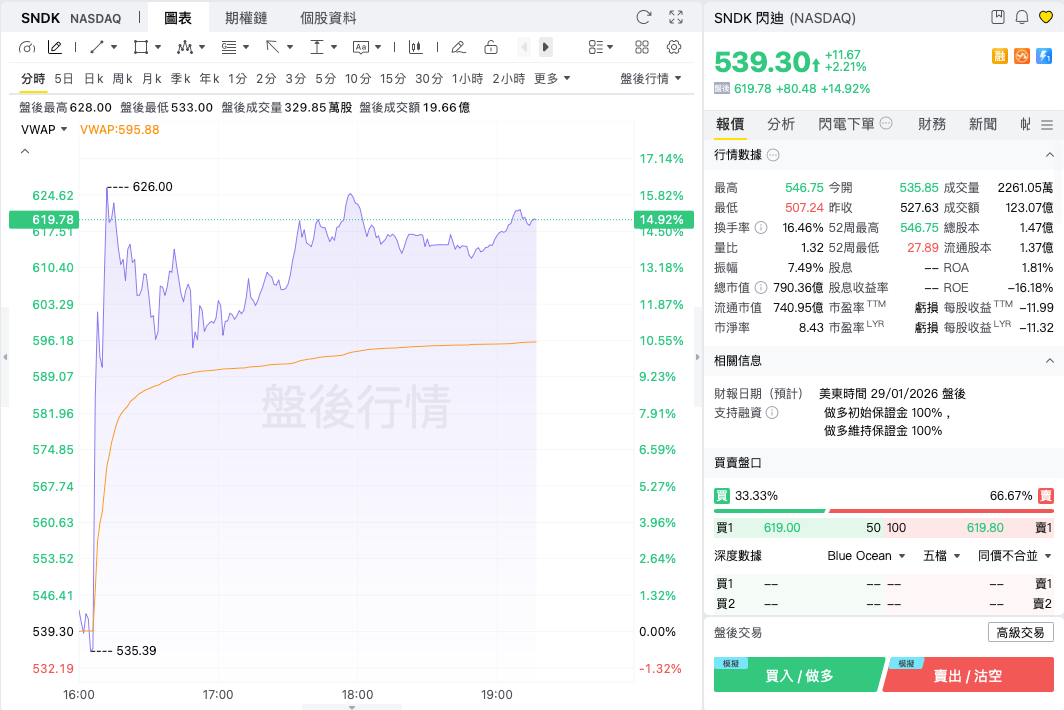Click the toolbar scroll-right arrow

point(546,47)
